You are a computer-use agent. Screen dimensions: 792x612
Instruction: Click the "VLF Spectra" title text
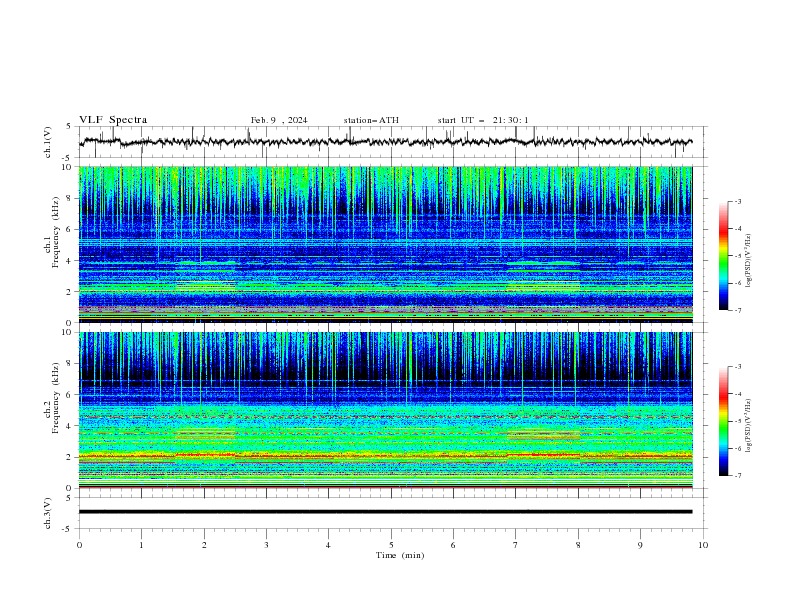[113, 120]
